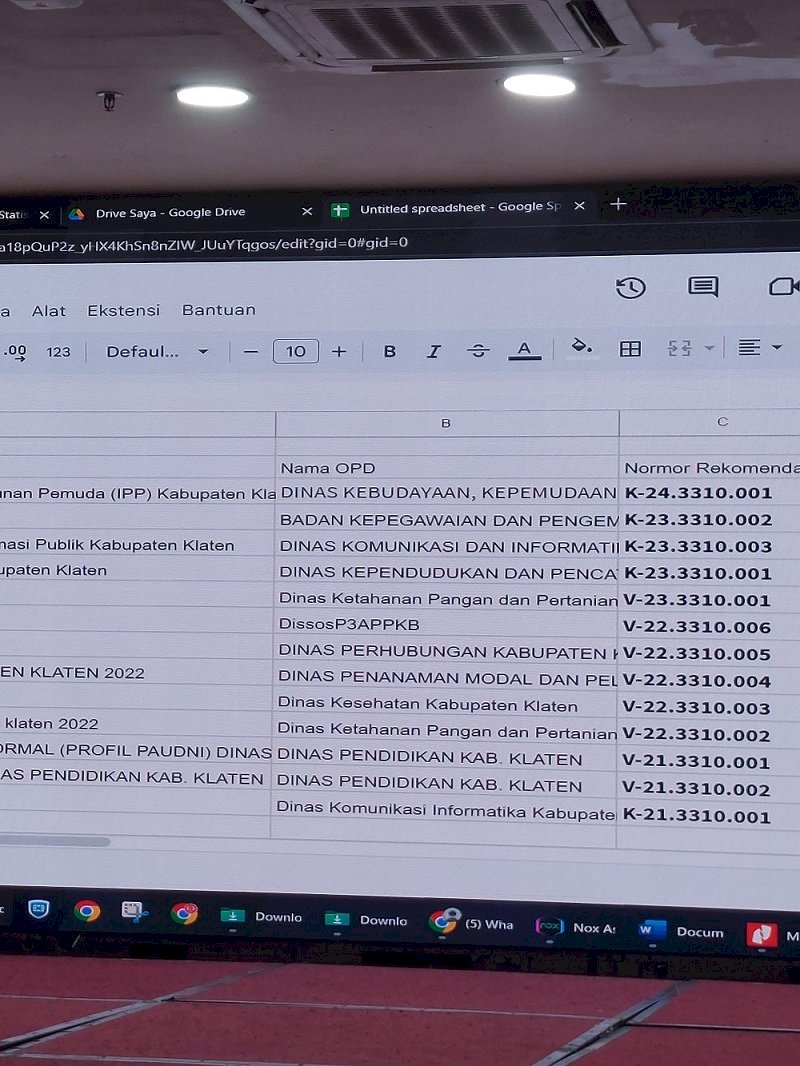Toggle italic formatting
The width and height of the screenshot is (800, 1066).
(x=433, y=351)
